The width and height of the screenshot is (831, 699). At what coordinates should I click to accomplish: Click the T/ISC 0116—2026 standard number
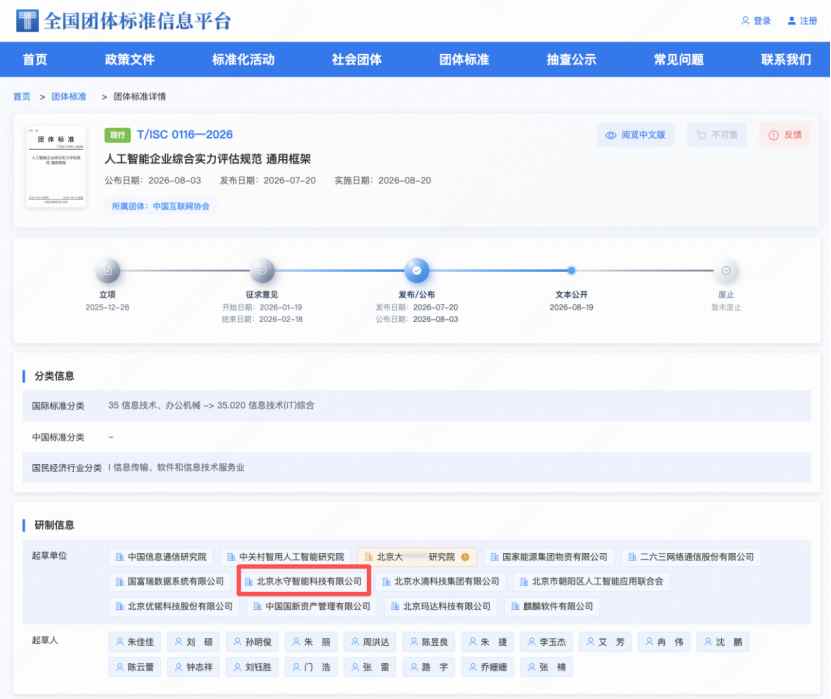184,135
